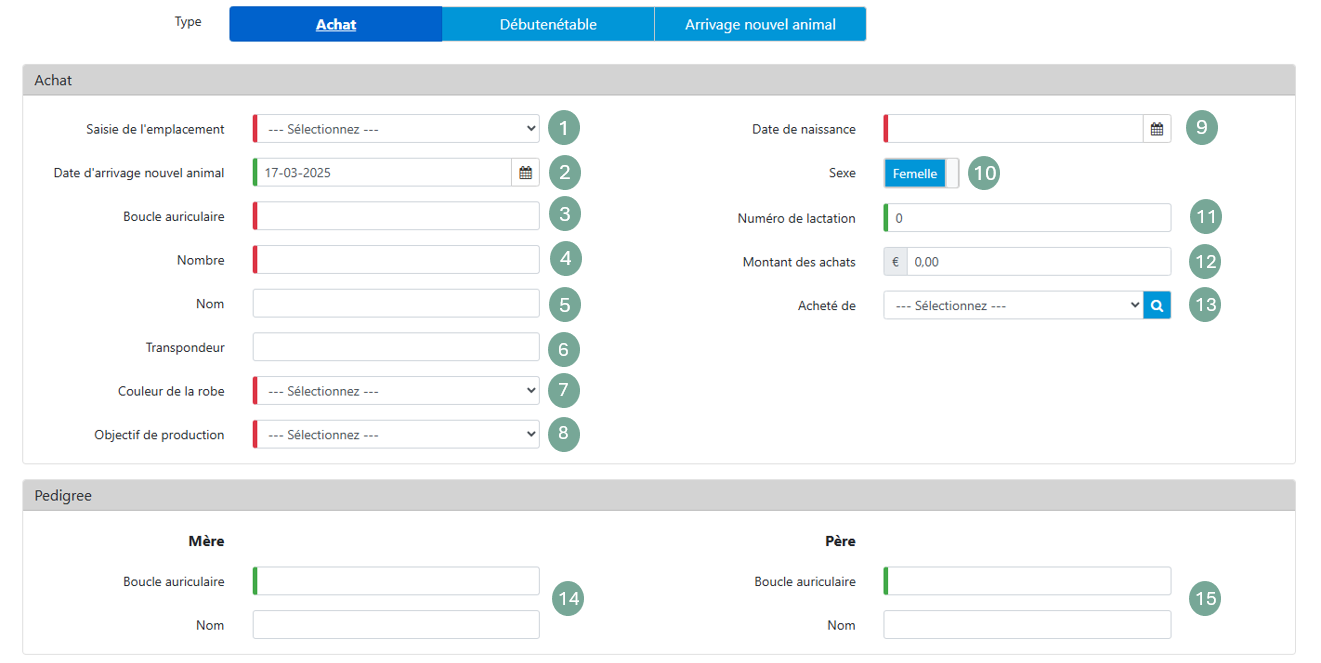This screenshot has height=663, width=1321.
Task: Open the Objectif de production dropdown
Action: tap(396, 435)
